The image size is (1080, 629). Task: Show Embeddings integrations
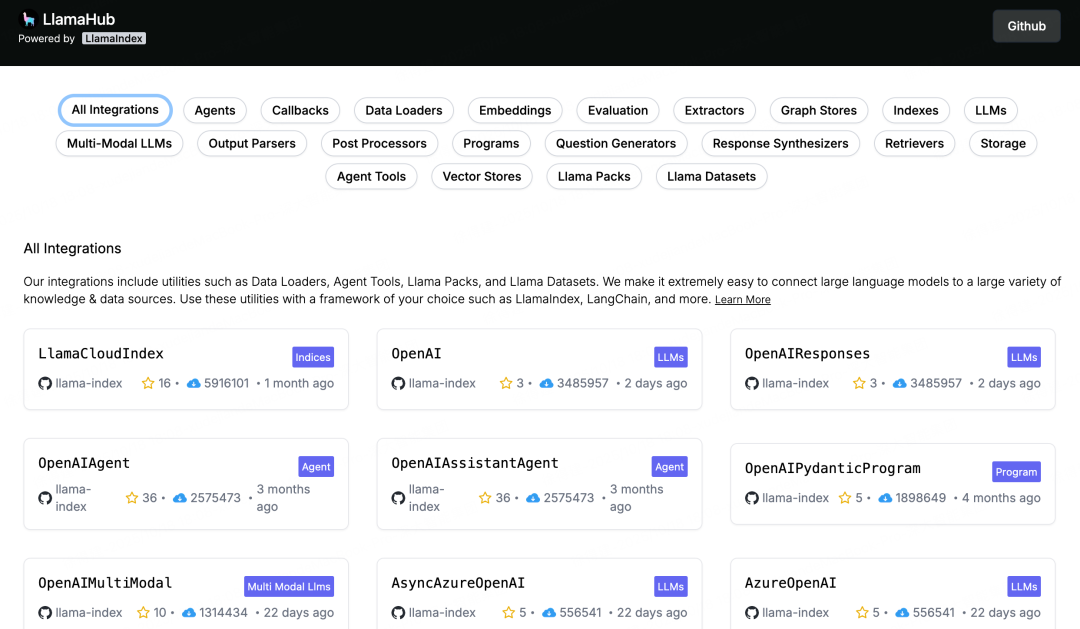515,110
